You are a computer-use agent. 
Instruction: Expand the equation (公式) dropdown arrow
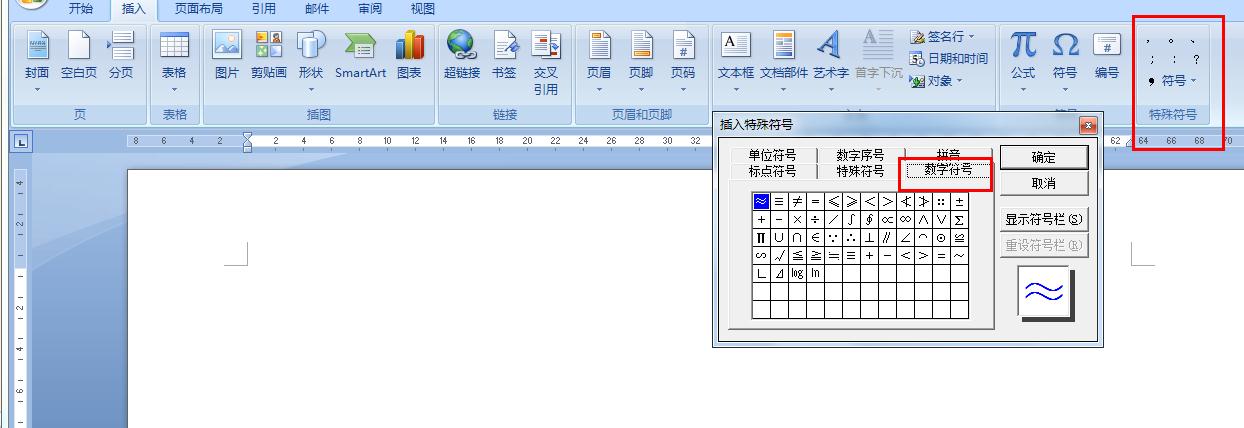[1023, 90]
